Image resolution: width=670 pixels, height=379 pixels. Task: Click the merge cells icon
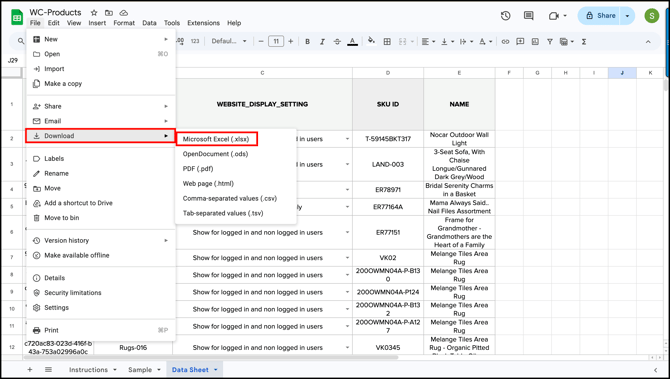pyautogui.click(x=402, y=41)
